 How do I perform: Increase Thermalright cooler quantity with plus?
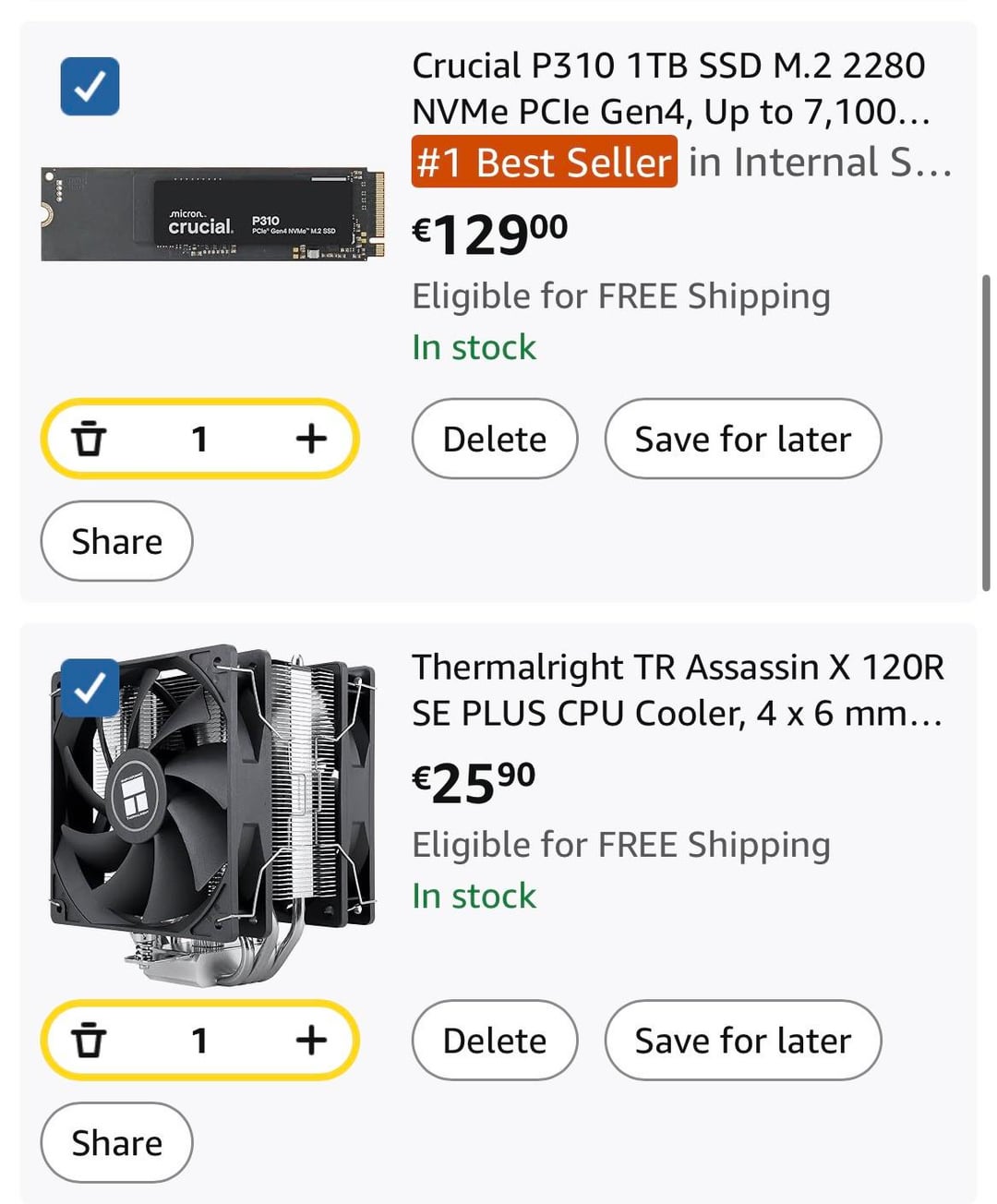click(311, 1041)
